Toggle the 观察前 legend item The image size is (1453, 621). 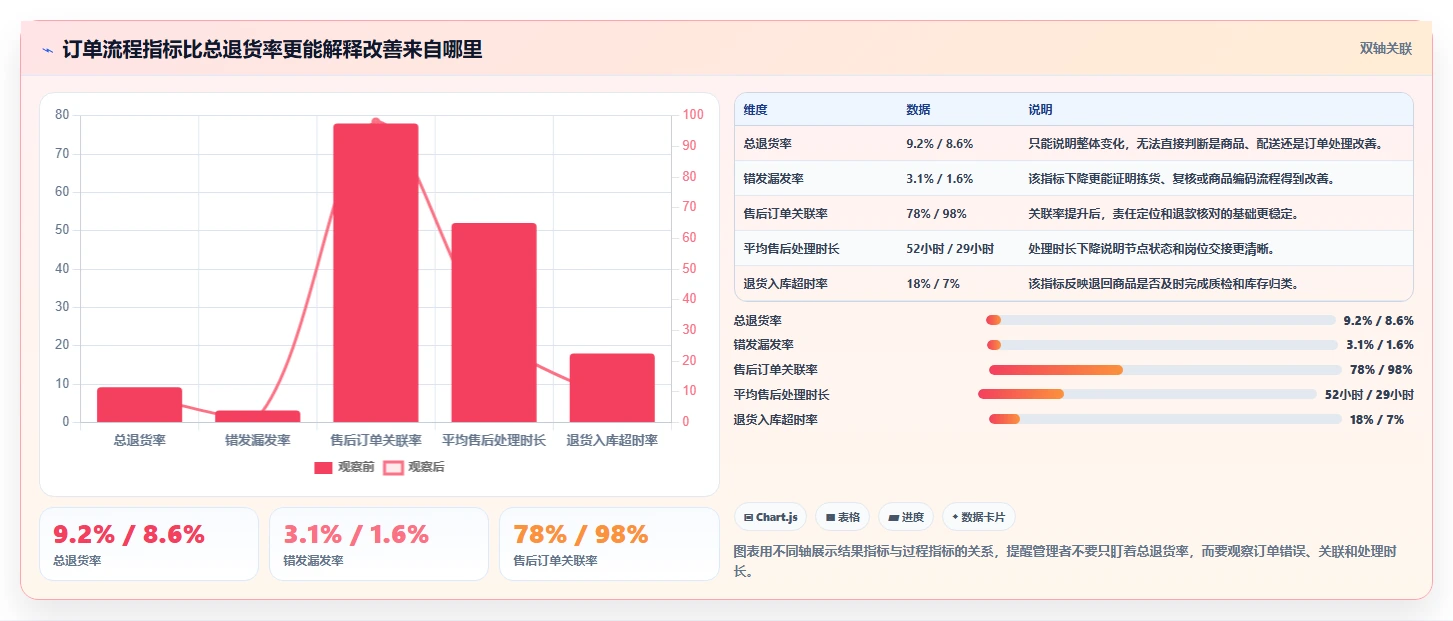click(x=344, y=467)
